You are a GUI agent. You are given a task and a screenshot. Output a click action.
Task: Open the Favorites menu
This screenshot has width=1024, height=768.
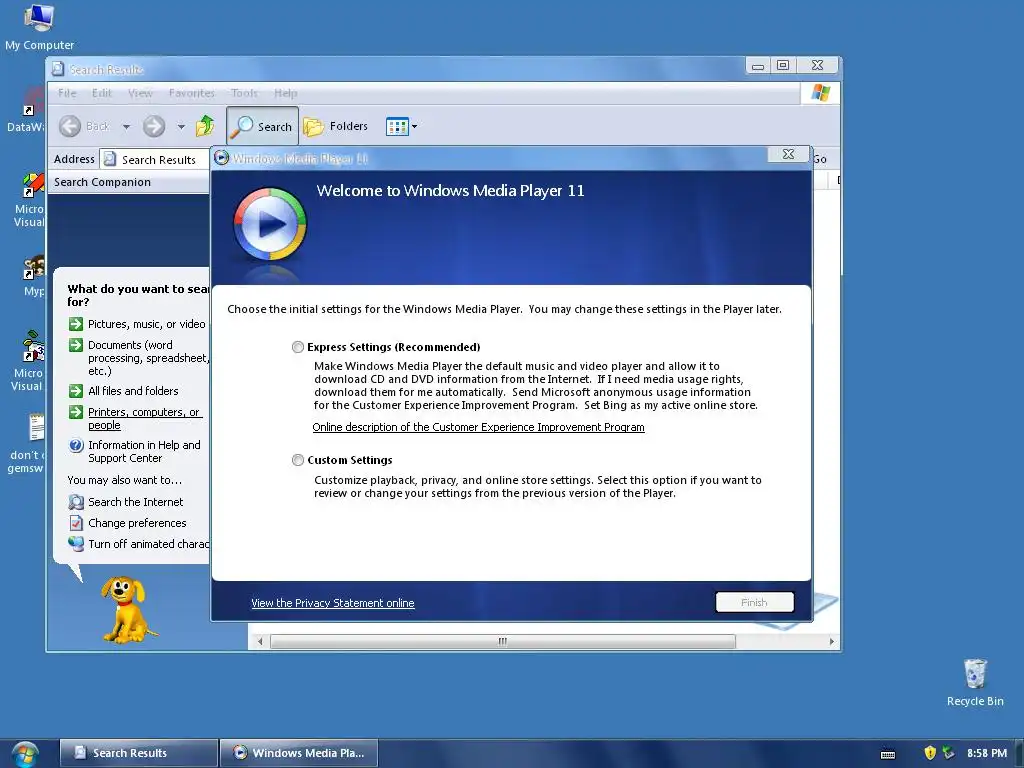[191, 93]
